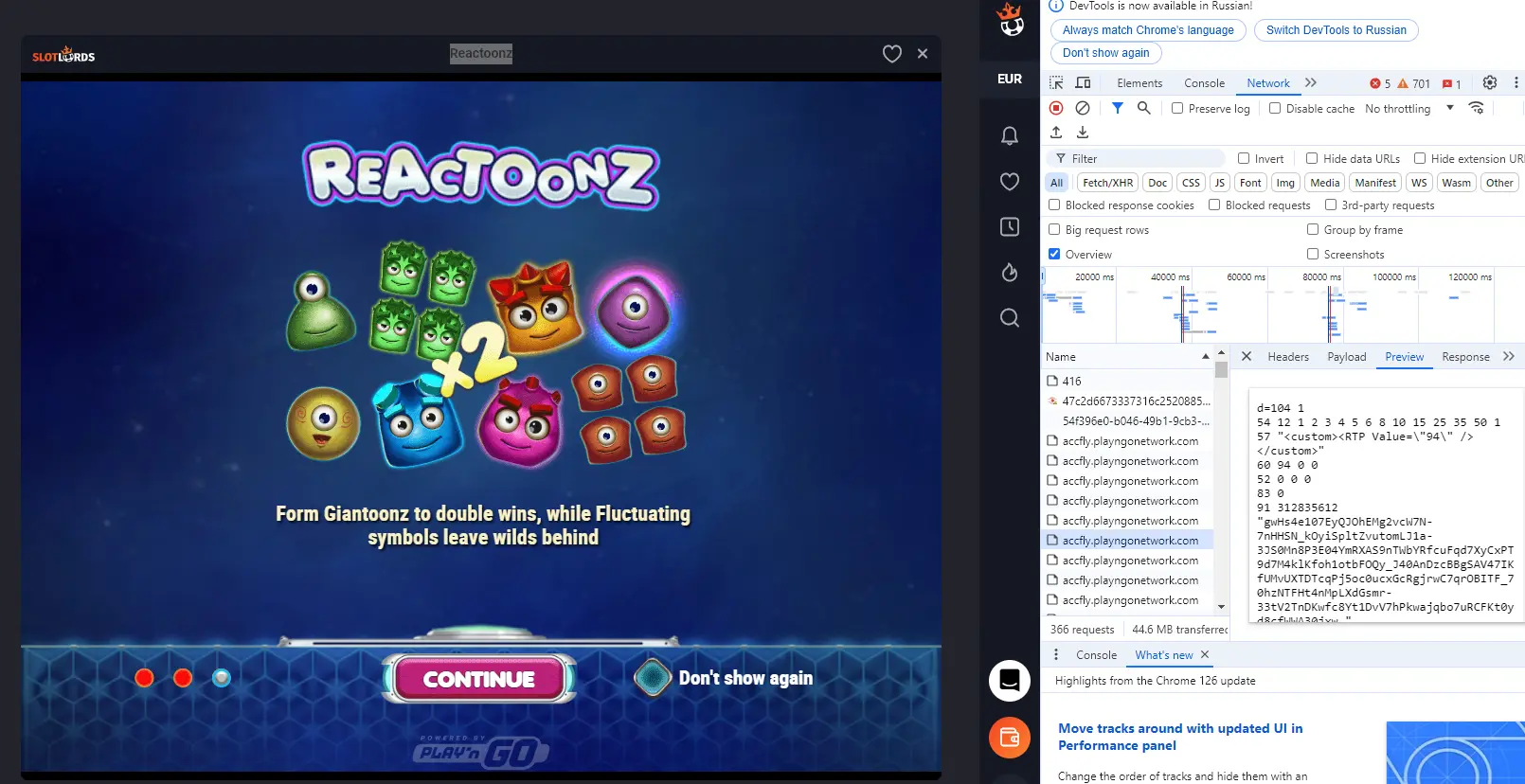Expand more request detail tabs chevron
This screenshot has height=784, width=1525.
(1509, 357)
